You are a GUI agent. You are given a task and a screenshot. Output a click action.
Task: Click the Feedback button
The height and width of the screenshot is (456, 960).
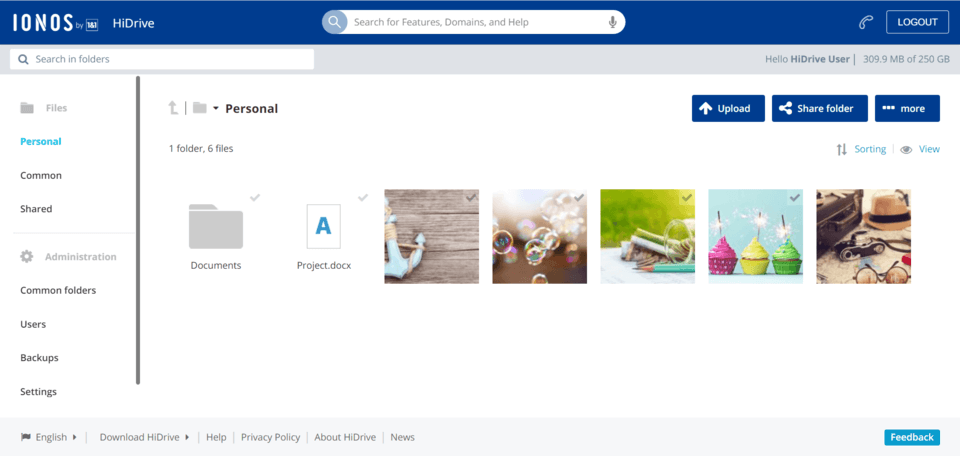(912, 437)
